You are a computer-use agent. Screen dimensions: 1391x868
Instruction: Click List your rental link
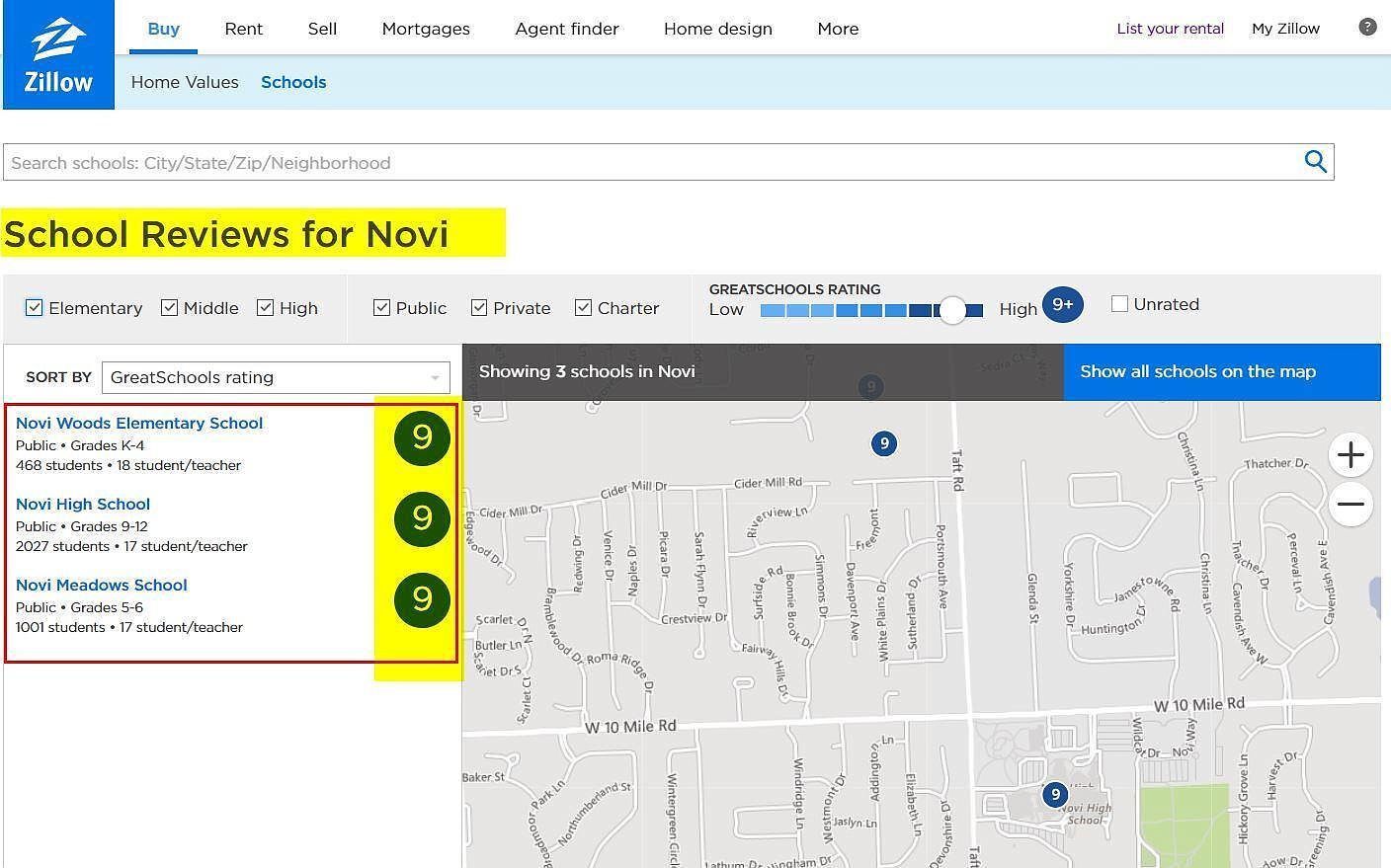tap(1170, 29)
